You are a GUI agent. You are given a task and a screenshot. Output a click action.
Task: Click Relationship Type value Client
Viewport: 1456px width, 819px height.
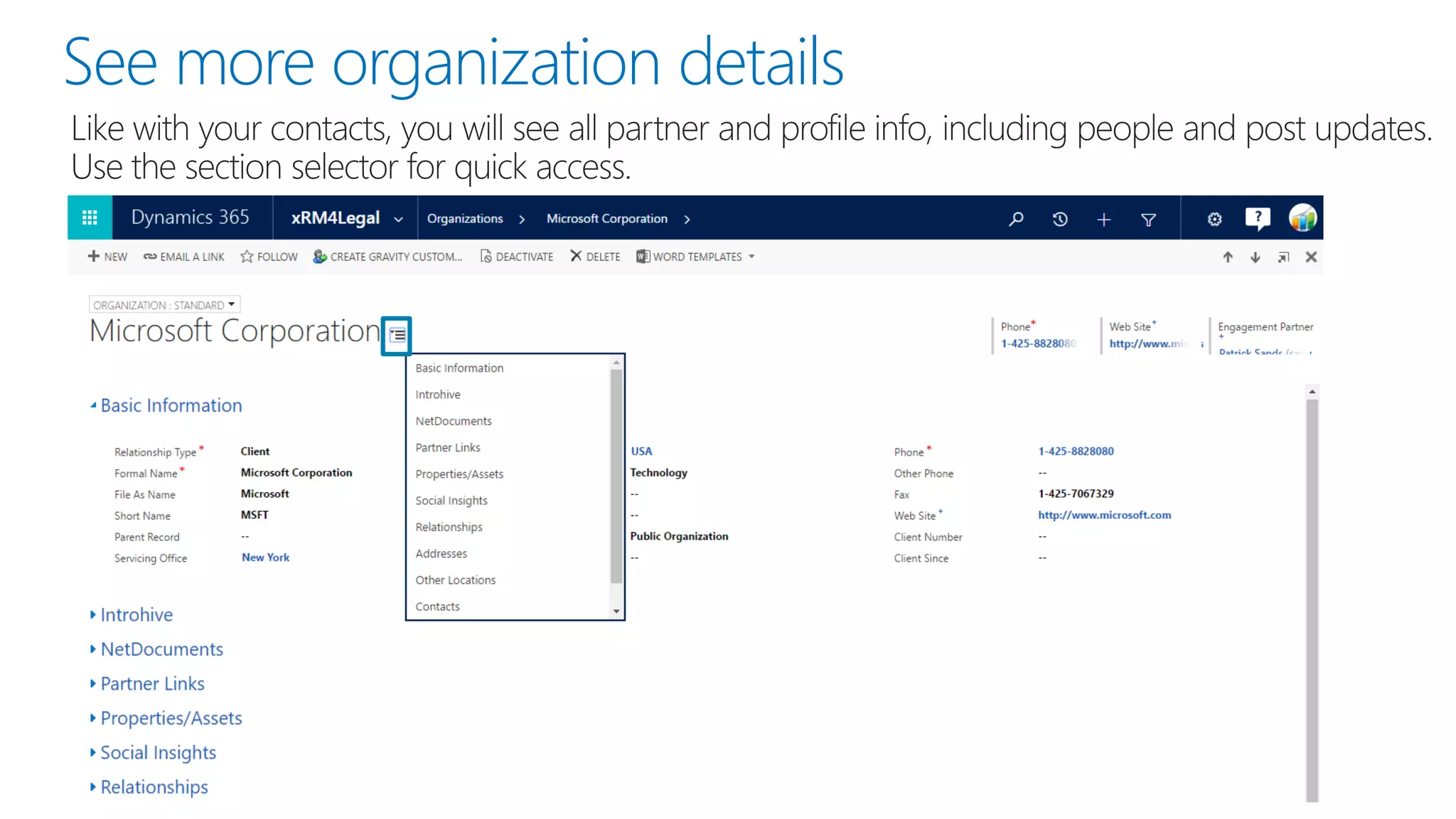[255, 451]
